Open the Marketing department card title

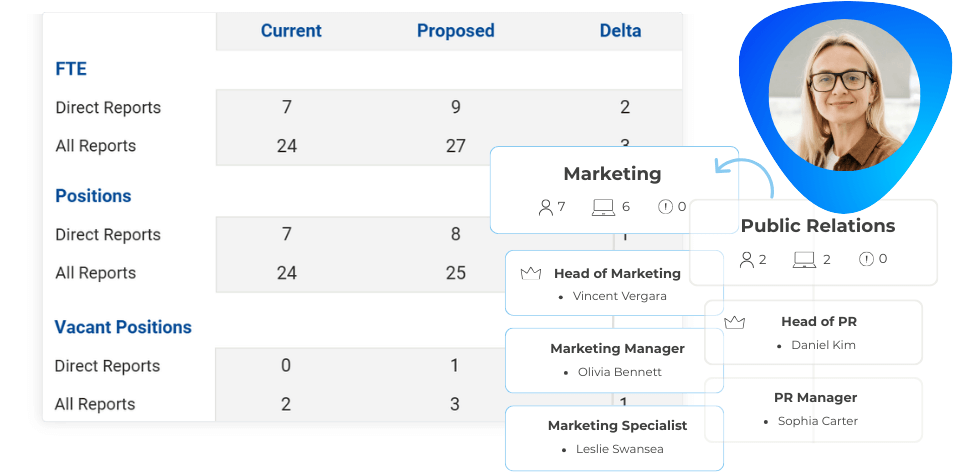pyautogui.click(x=612, y=174)
